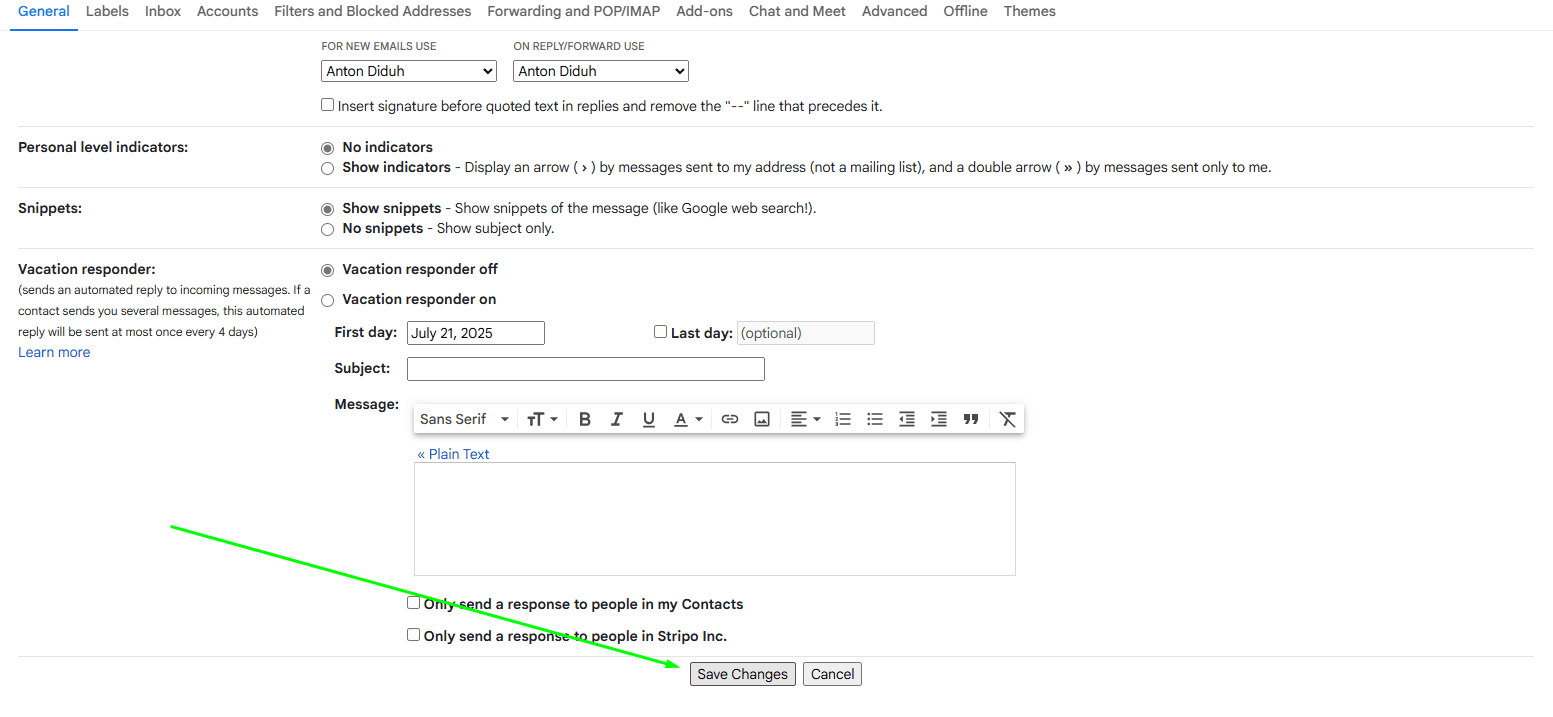Viewport: 1553px width, 717px height.
Task: Expand the font family dropdown in the editor
Action: [464, 419]
